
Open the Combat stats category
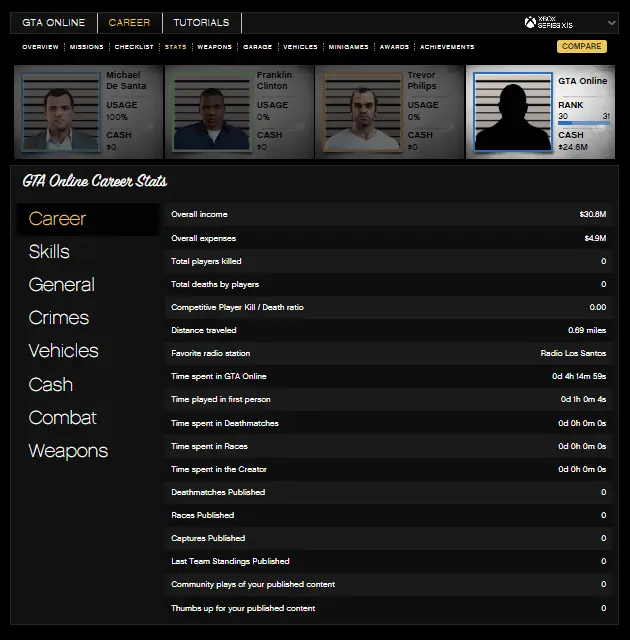62,418
